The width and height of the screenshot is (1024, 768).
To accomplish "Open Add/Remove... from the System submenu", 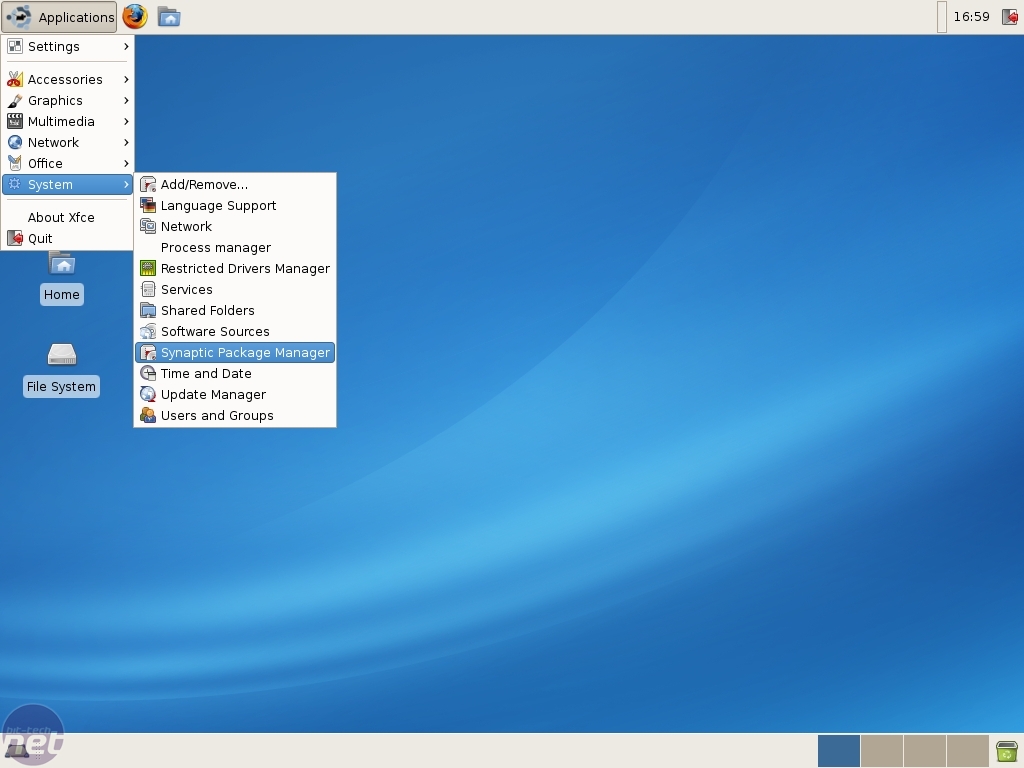I will (x=235, y=185).
